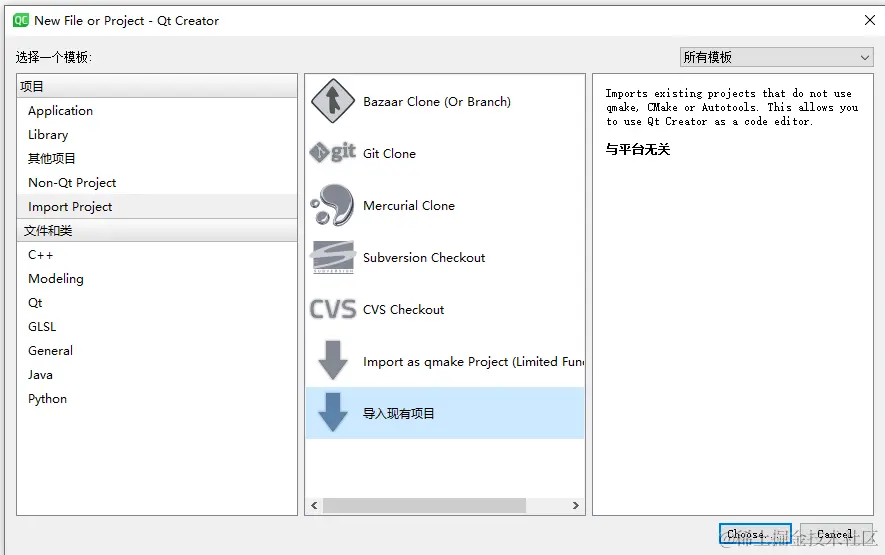This screenshot has height=555, width=885.
Task: Choose the Subversion Checkout template
Action: [x=445, y=257]
